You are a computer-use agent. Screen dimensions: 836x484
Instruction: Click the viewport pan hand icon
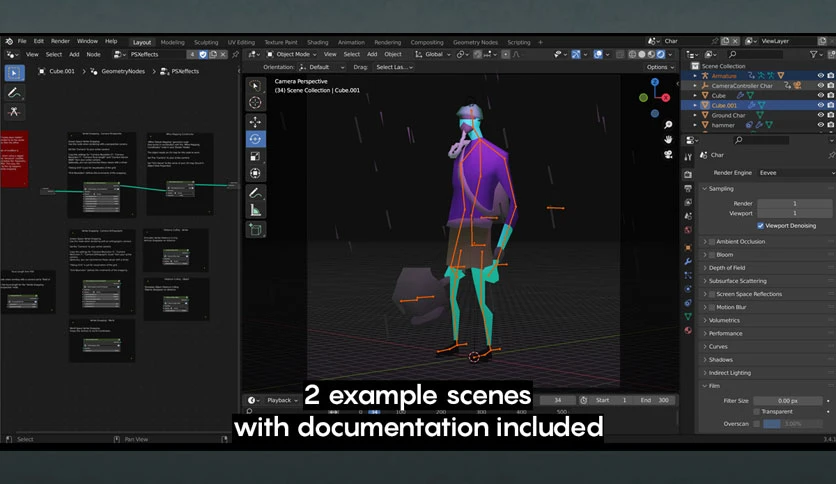(x=668, y=140)
